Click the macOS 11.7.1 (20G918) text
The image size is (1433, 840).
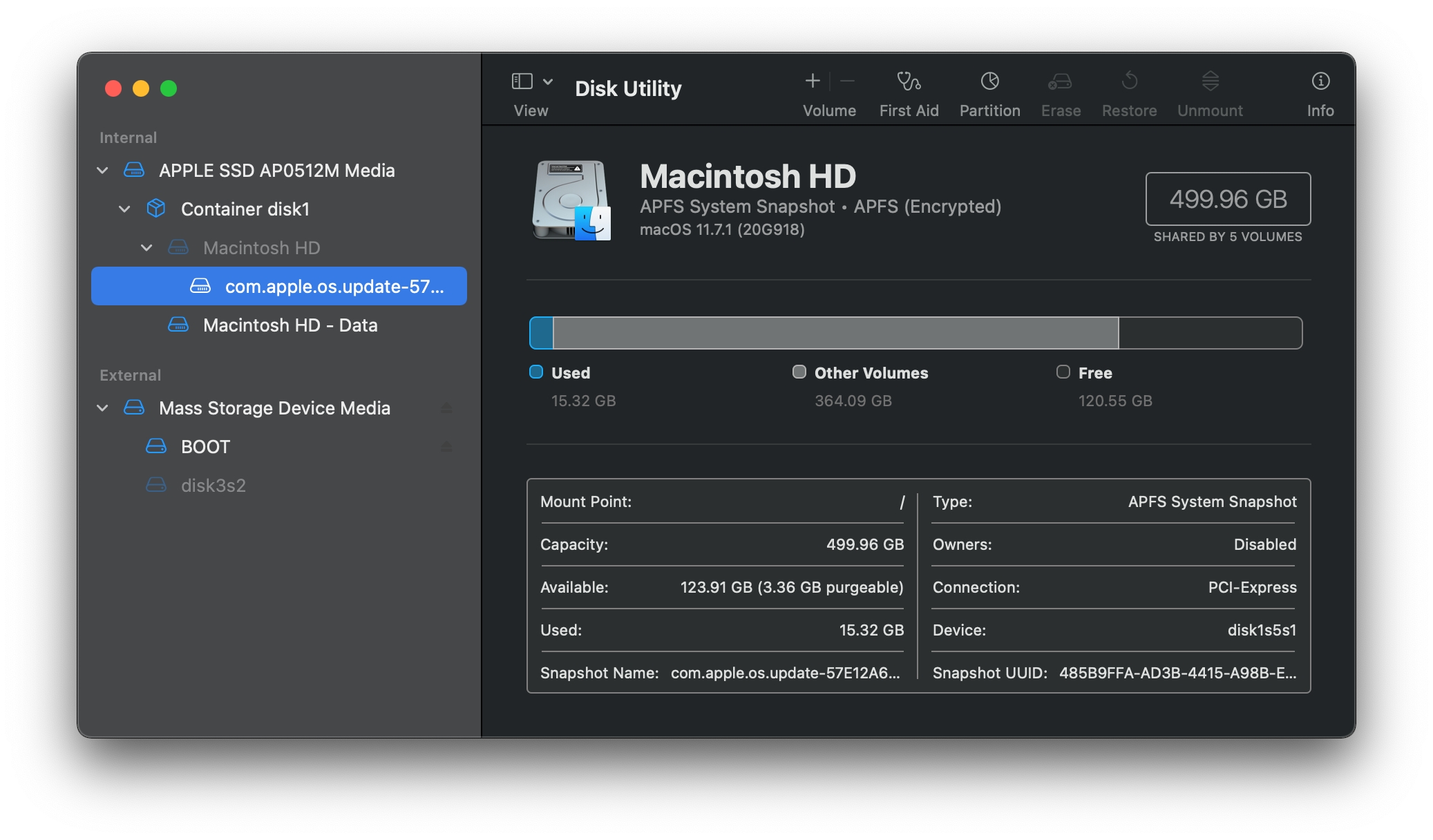pyautogui.click(x=722, y=229)
